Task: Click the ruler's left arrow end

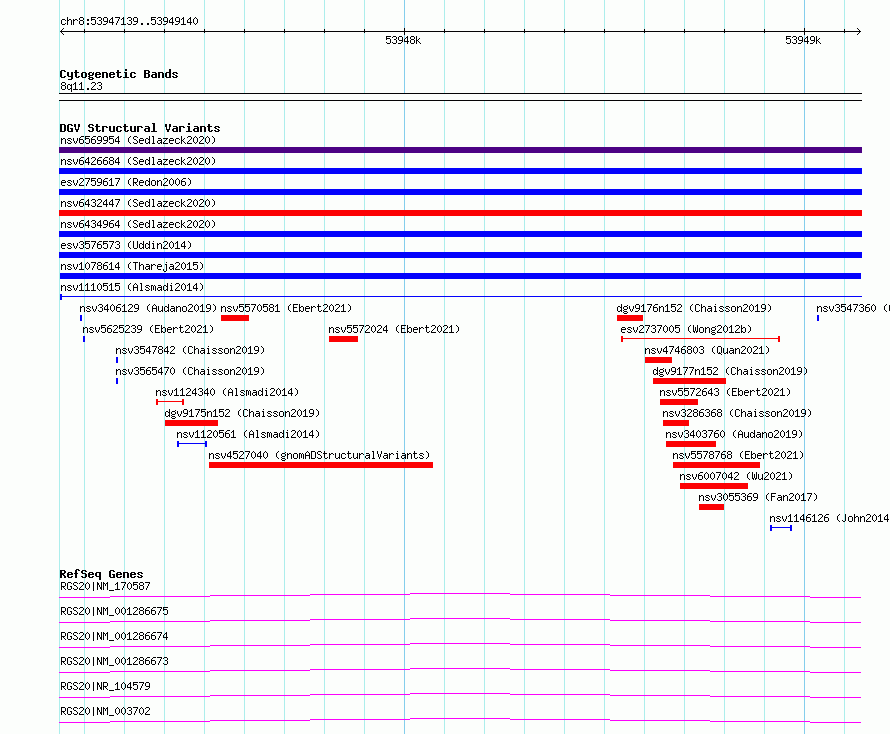Action: click(62, 31)
